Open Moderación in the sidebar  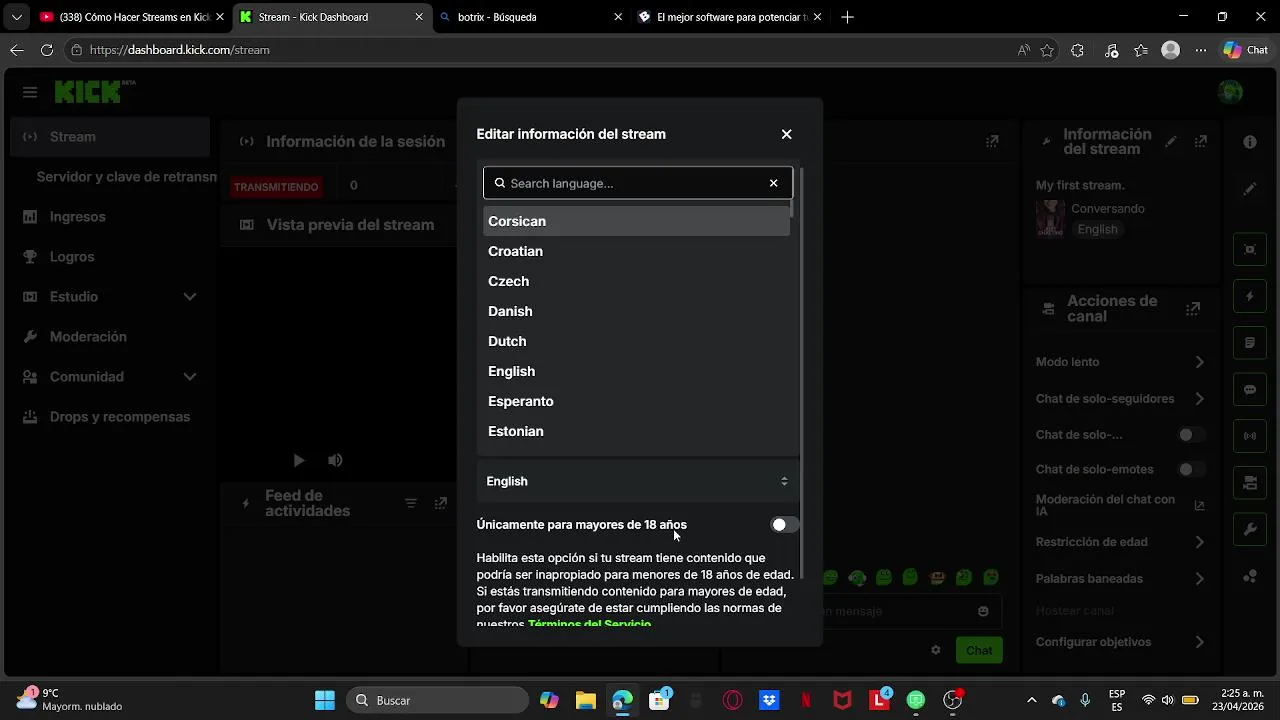pyautogui.click(x=110, y=337)
